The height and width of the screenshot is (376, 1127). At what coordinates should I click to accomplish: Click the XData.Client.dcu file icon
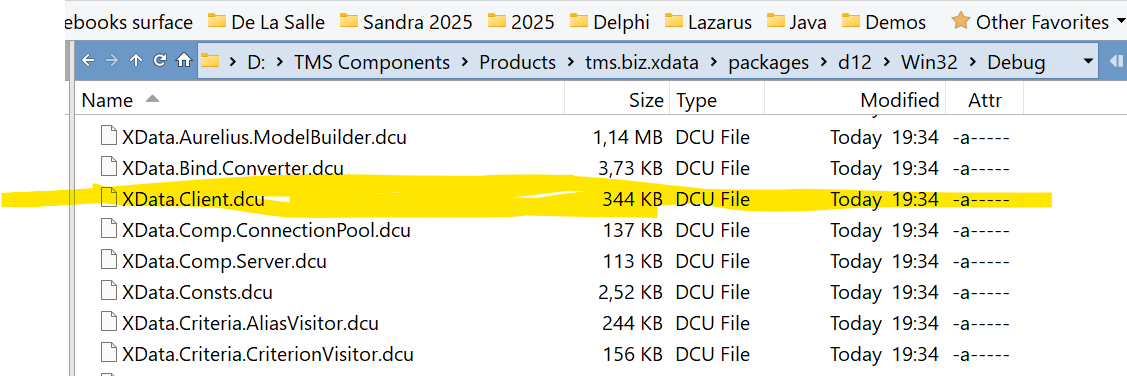[108, 198]
